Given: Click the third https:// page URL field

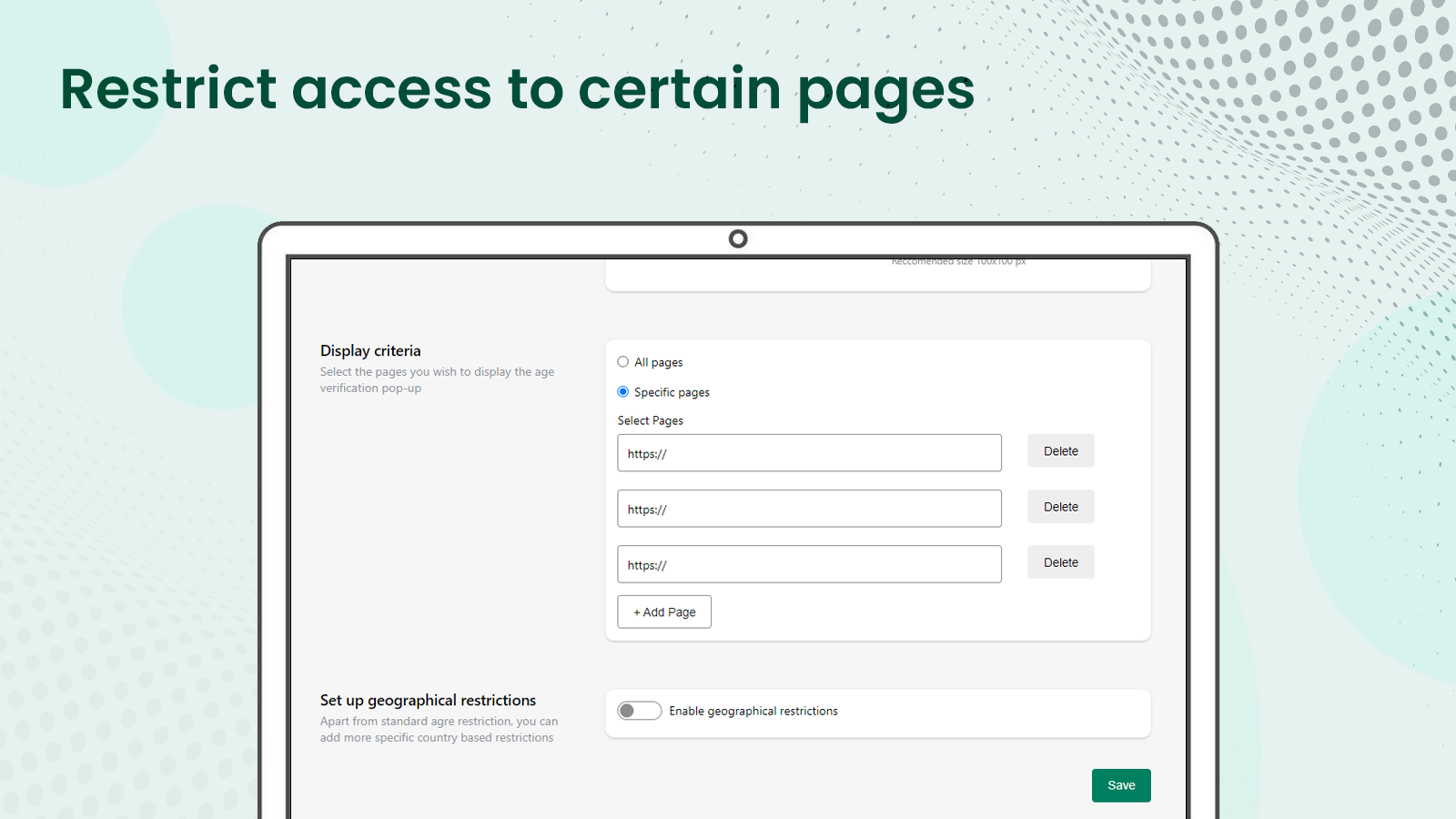Looking at the screenshot, I should click(809, 564).
